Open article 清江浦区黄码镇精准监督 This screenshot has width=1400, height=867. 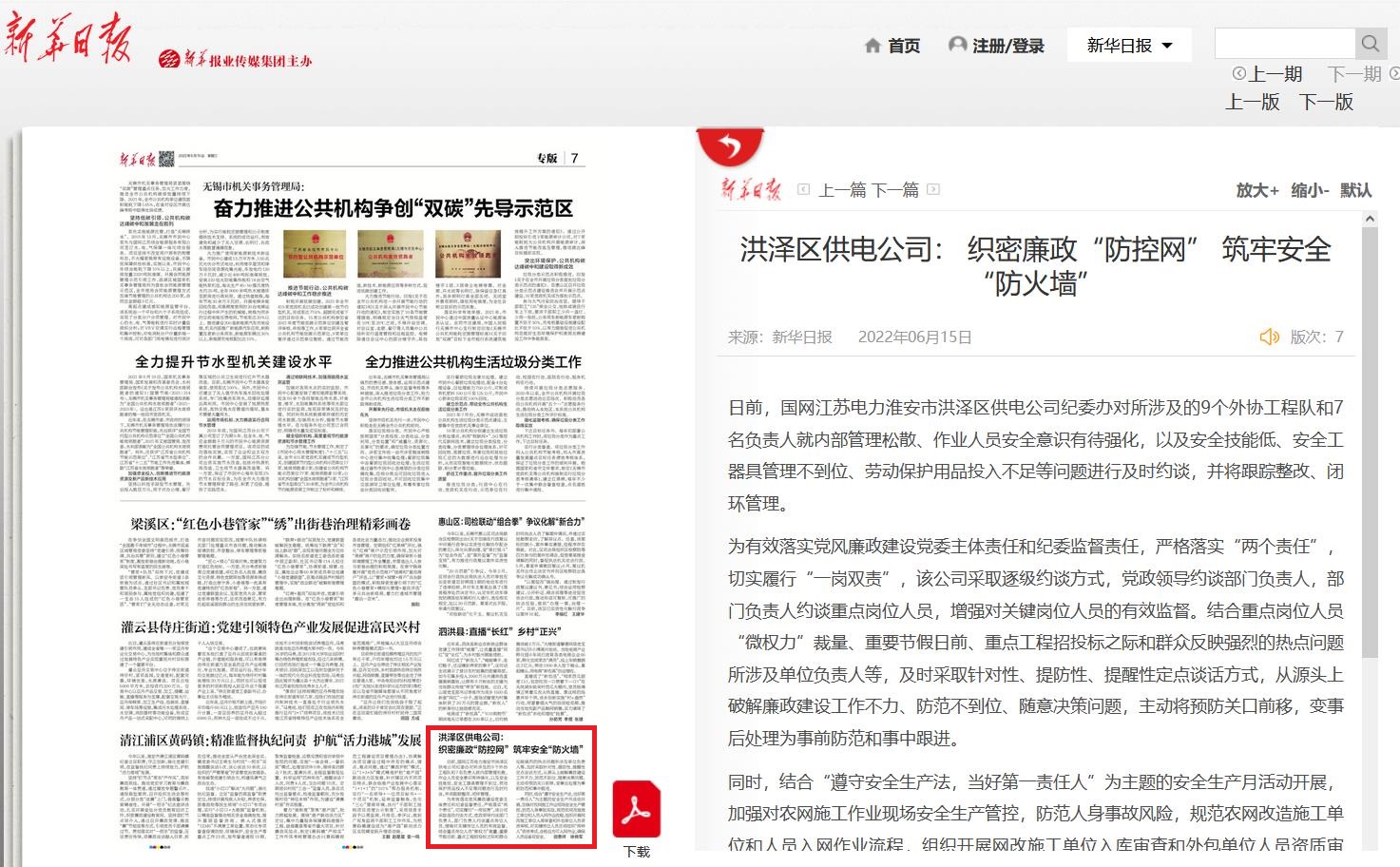click(270, 740)
